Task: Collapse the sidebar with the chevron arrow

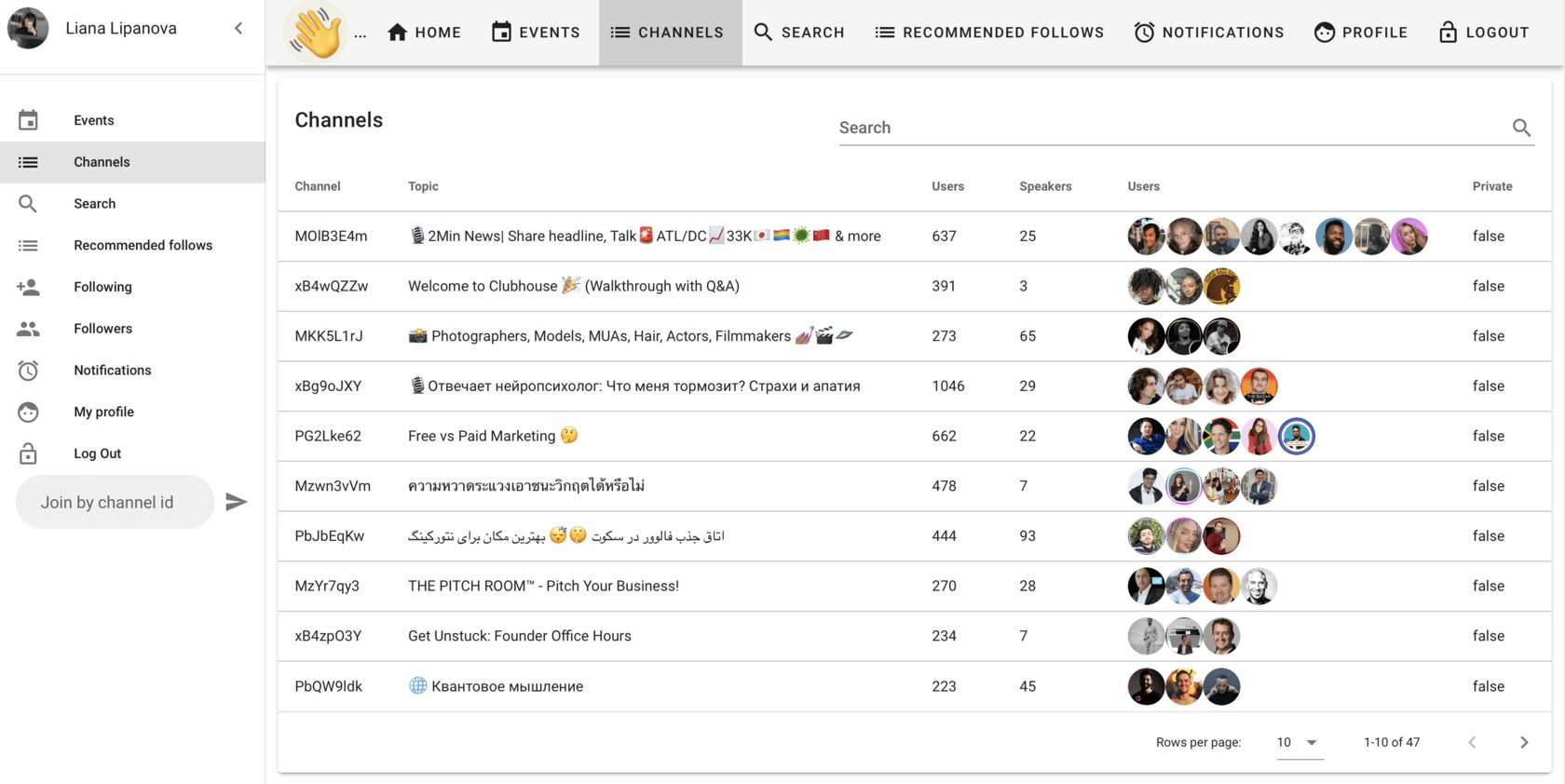Action: (238, 28)
